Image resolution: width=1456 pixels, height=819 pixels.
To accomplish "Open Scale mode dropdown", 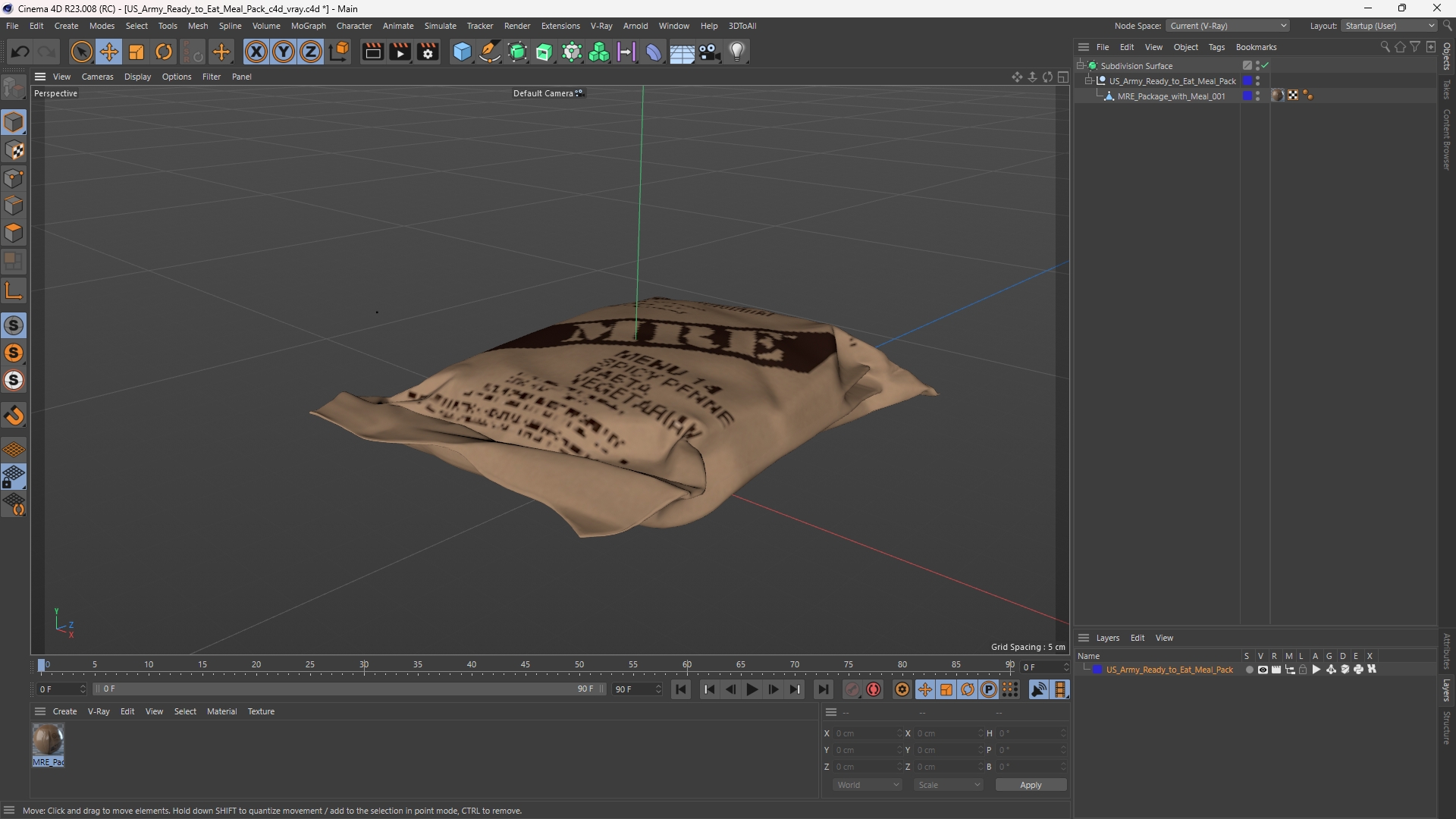I will tap(948, 785).
